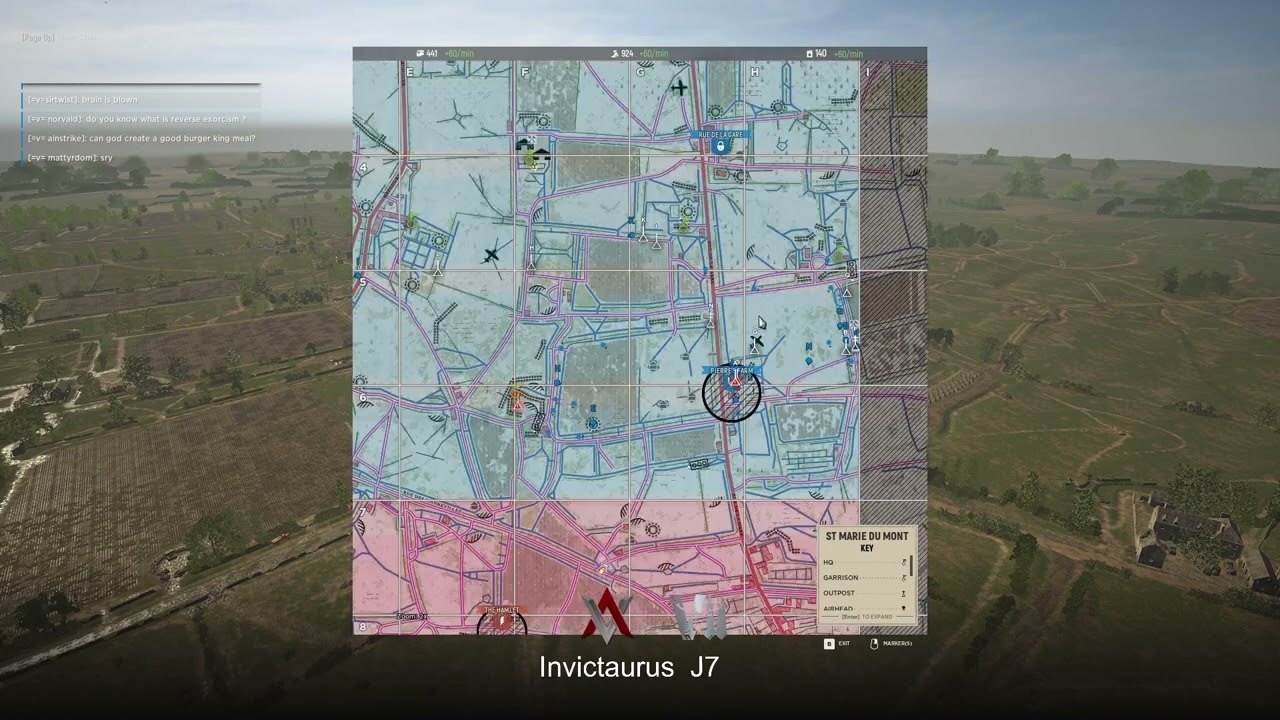Select the Rue de la Gare label
Image resolution: width=1280 pixels, height=720 pixels.
[720, 134]
